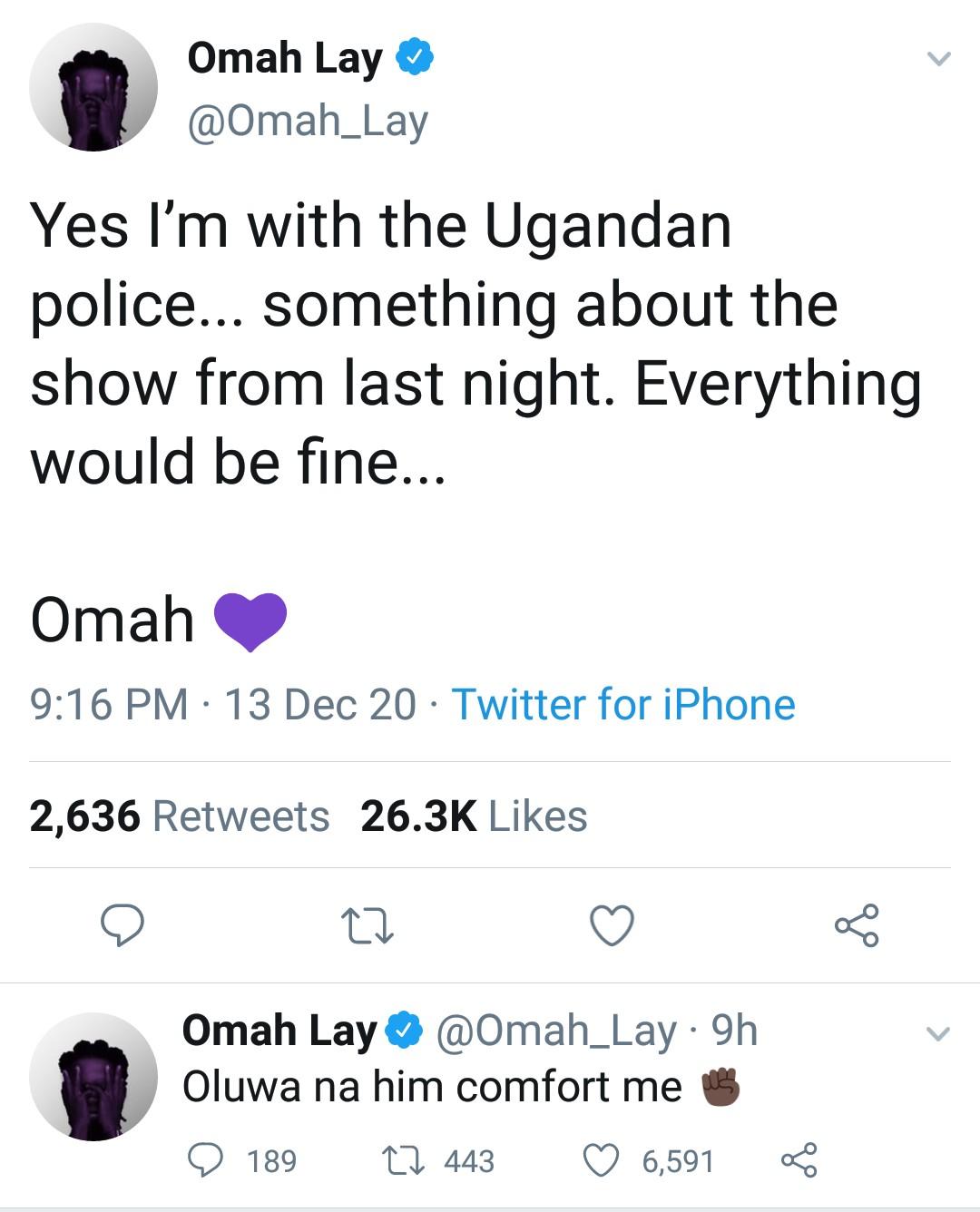980x1212 pixels.
Task: Expand the reply tweet options chevron
Action: click(x=937, y=1034)
